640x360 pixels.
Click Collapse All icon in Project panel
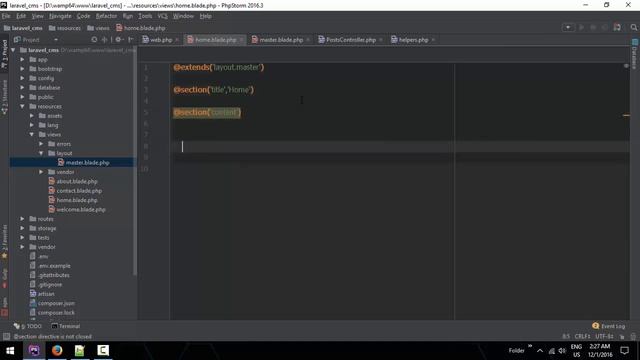click(104, 40)
